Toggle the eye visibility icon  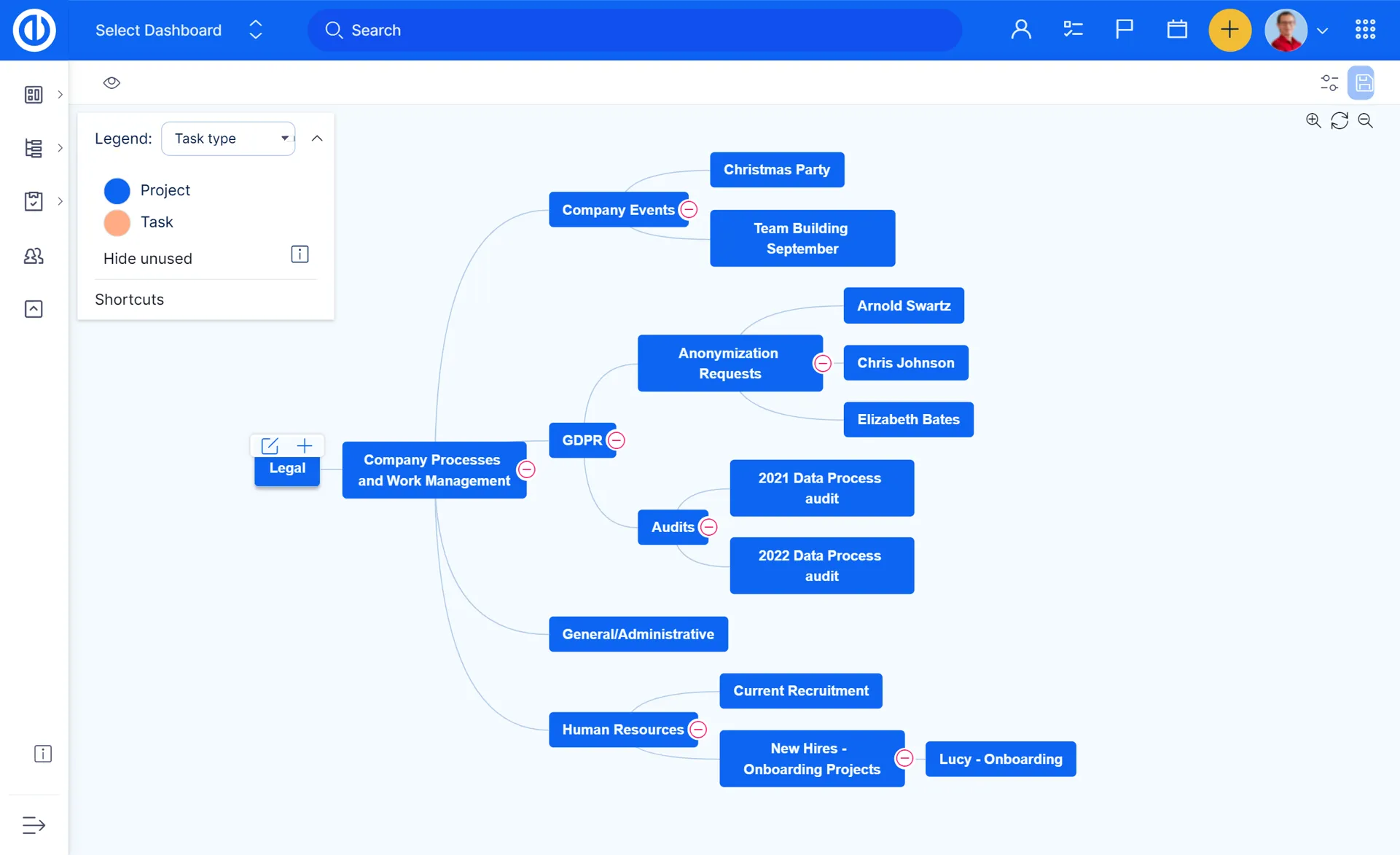[112, 83]
